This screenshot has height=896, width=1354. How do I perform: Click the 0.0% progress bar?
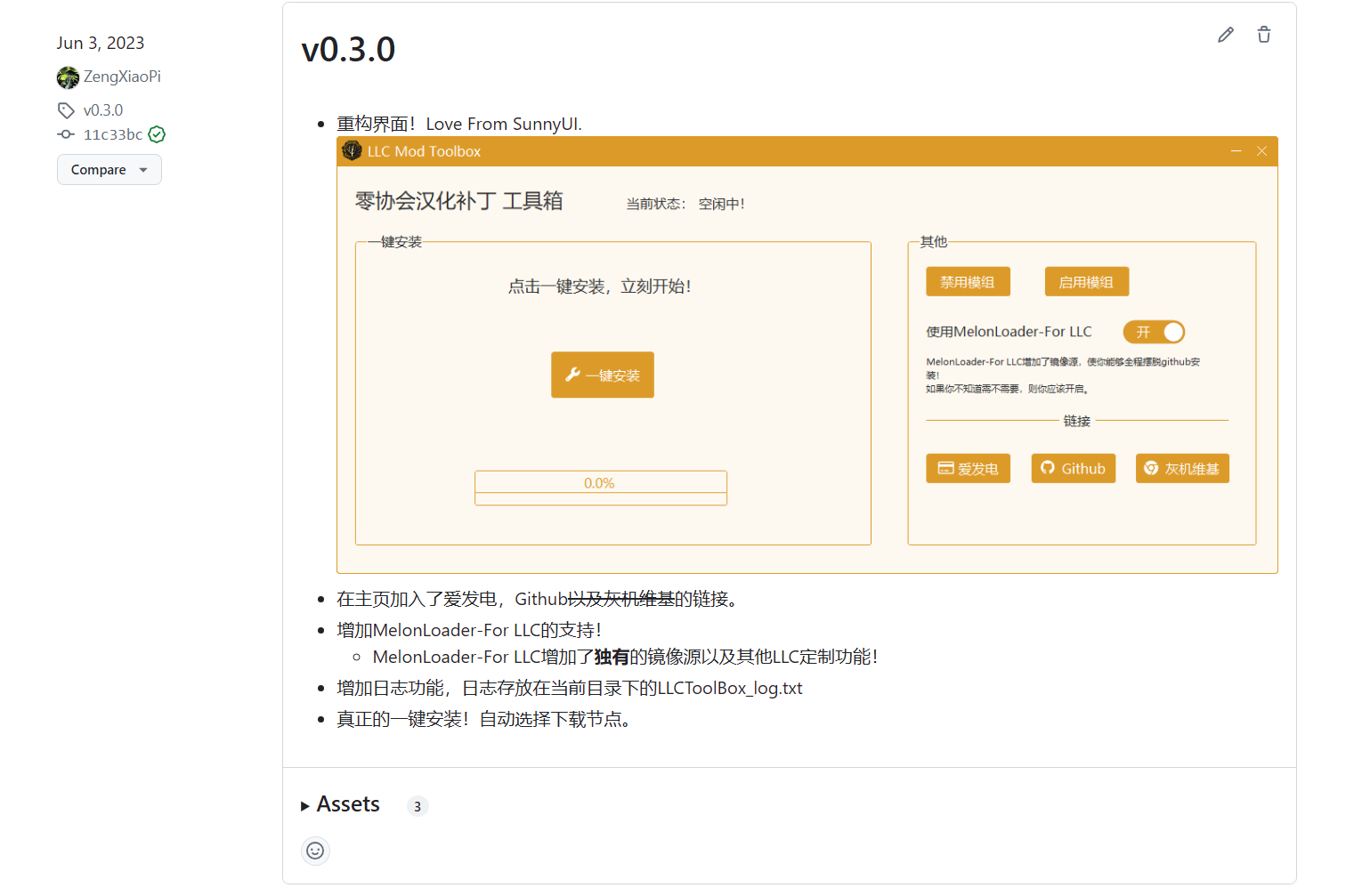(x=600, y=488)
